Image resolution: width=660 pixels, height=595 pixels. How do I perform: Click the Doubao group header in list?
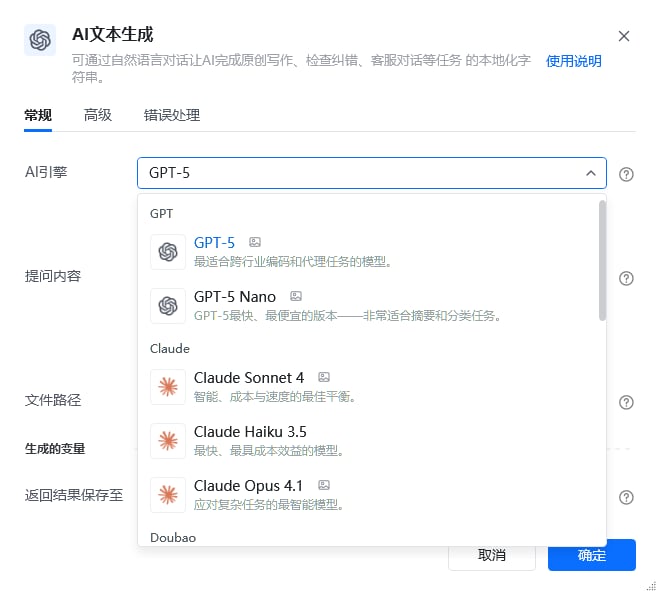[x=173, y=538]
